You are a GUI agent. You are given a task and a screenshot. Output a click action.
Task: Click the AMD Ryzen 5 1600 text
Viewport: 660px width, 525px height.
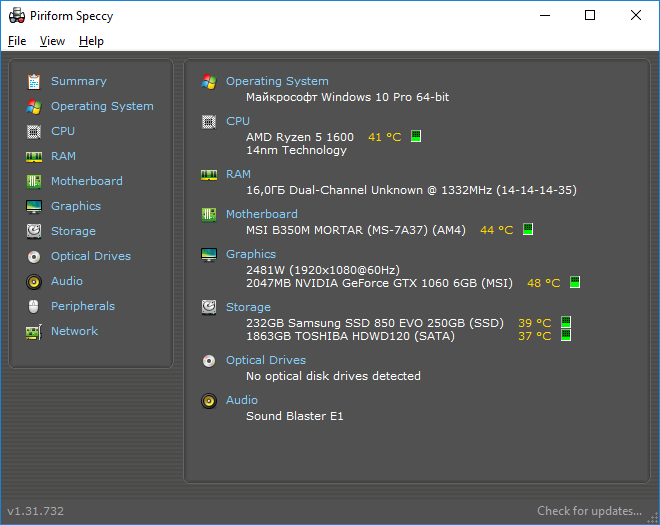point(300,137)
